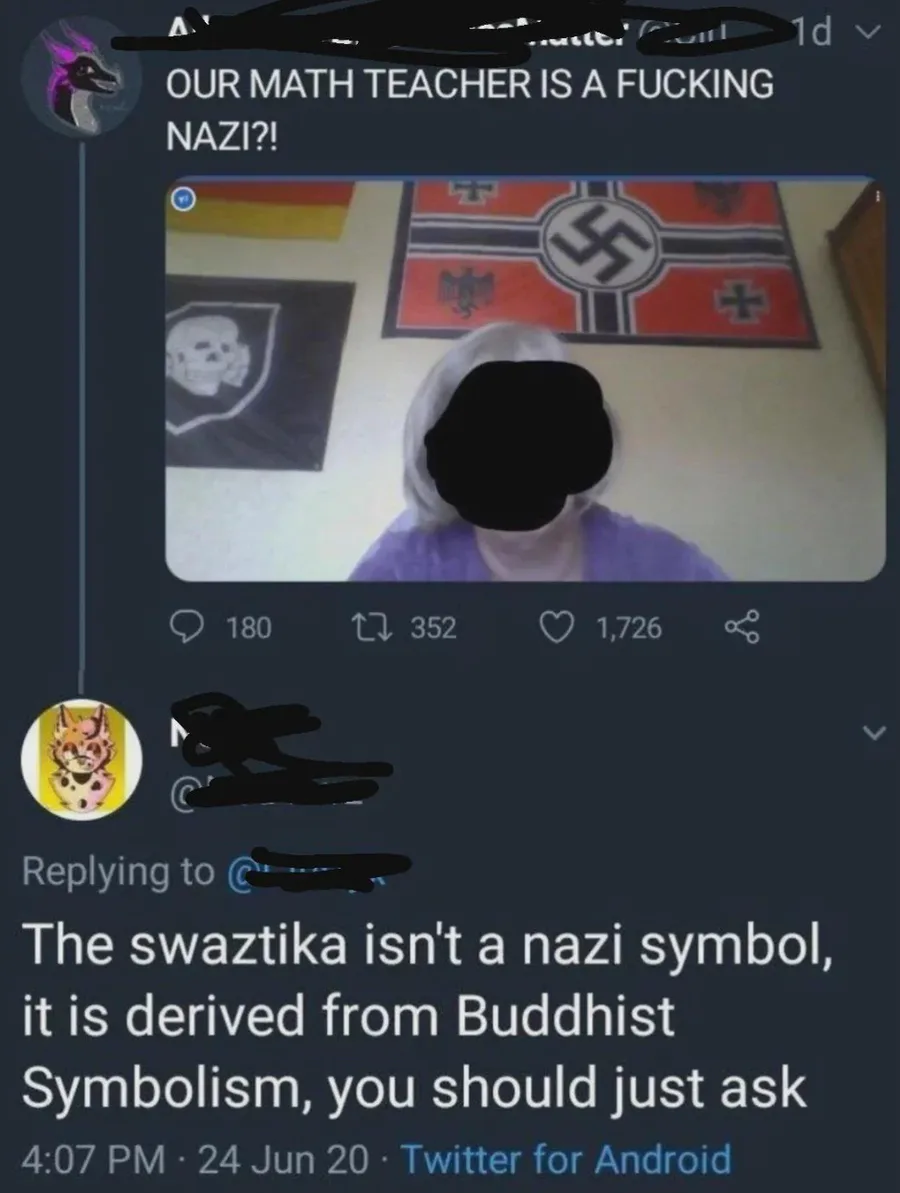
Task: Click the 180 replies count
Action: pyautogui.click(x=248, y=628)
